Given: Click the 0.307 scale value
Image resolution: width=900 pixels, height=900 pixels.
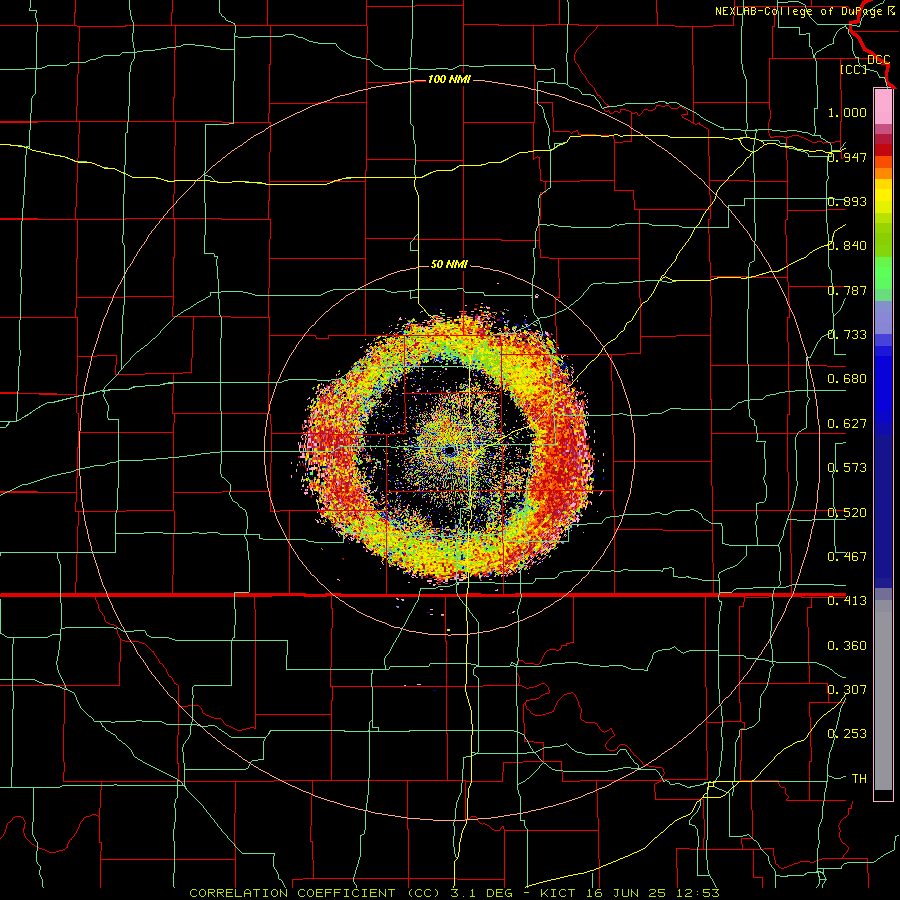Looking at the screenshot, I should pyautogui.click(x=847, y=689).
